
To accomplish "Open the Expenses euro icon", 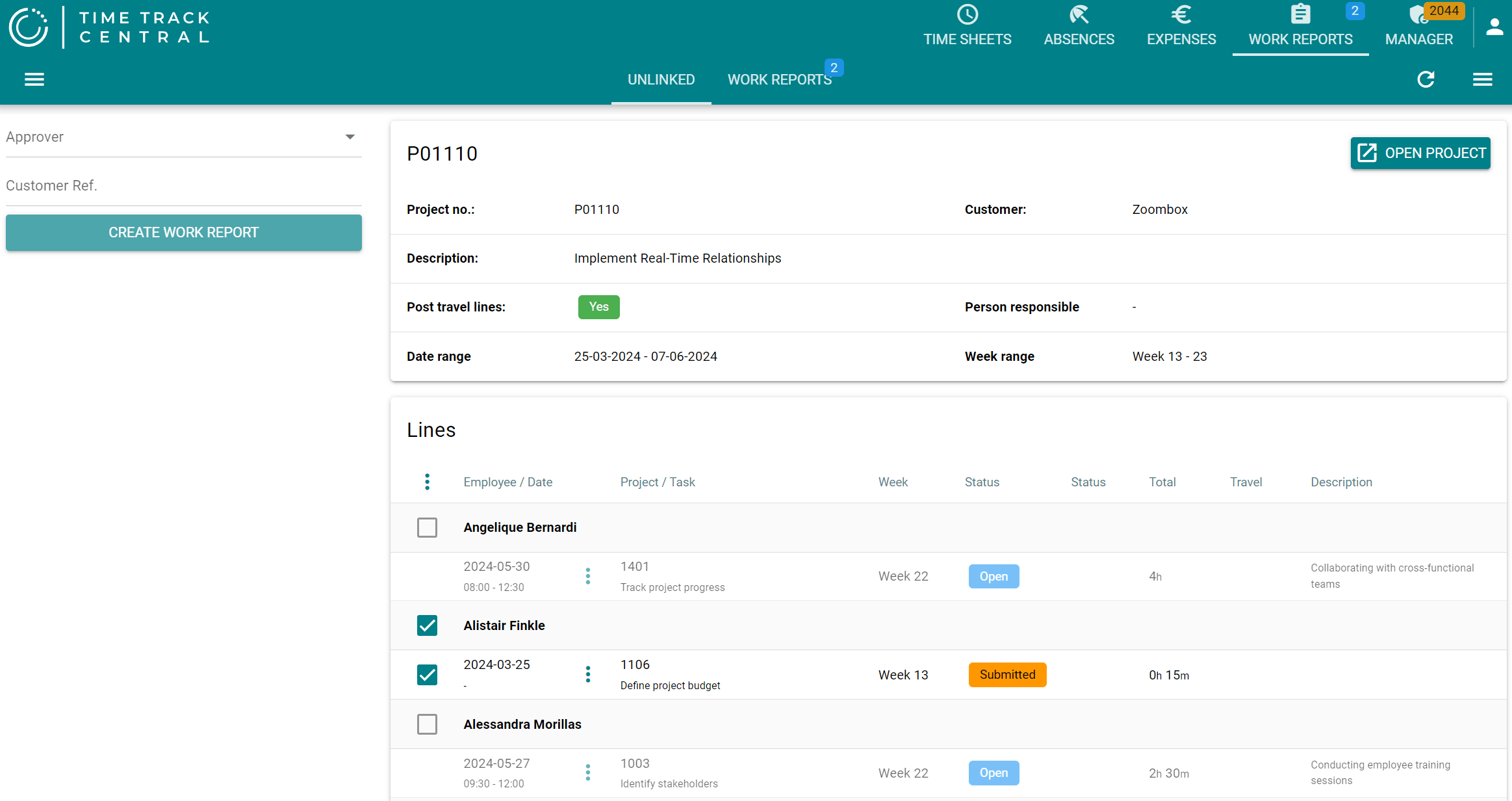I will 1181,14.
